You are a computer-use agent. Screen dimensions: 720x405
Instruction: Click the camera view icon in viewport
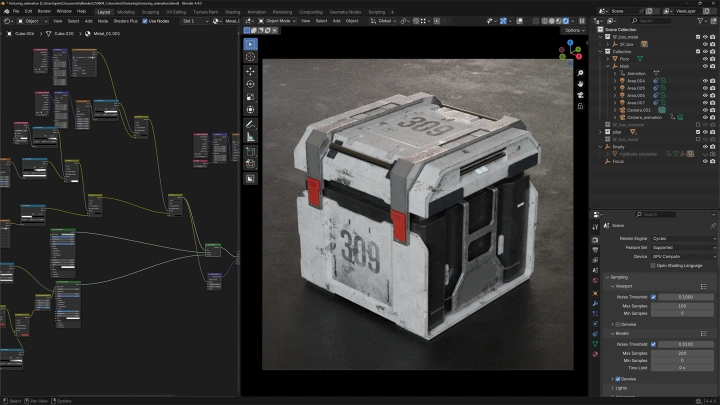(x=580, y=97)
